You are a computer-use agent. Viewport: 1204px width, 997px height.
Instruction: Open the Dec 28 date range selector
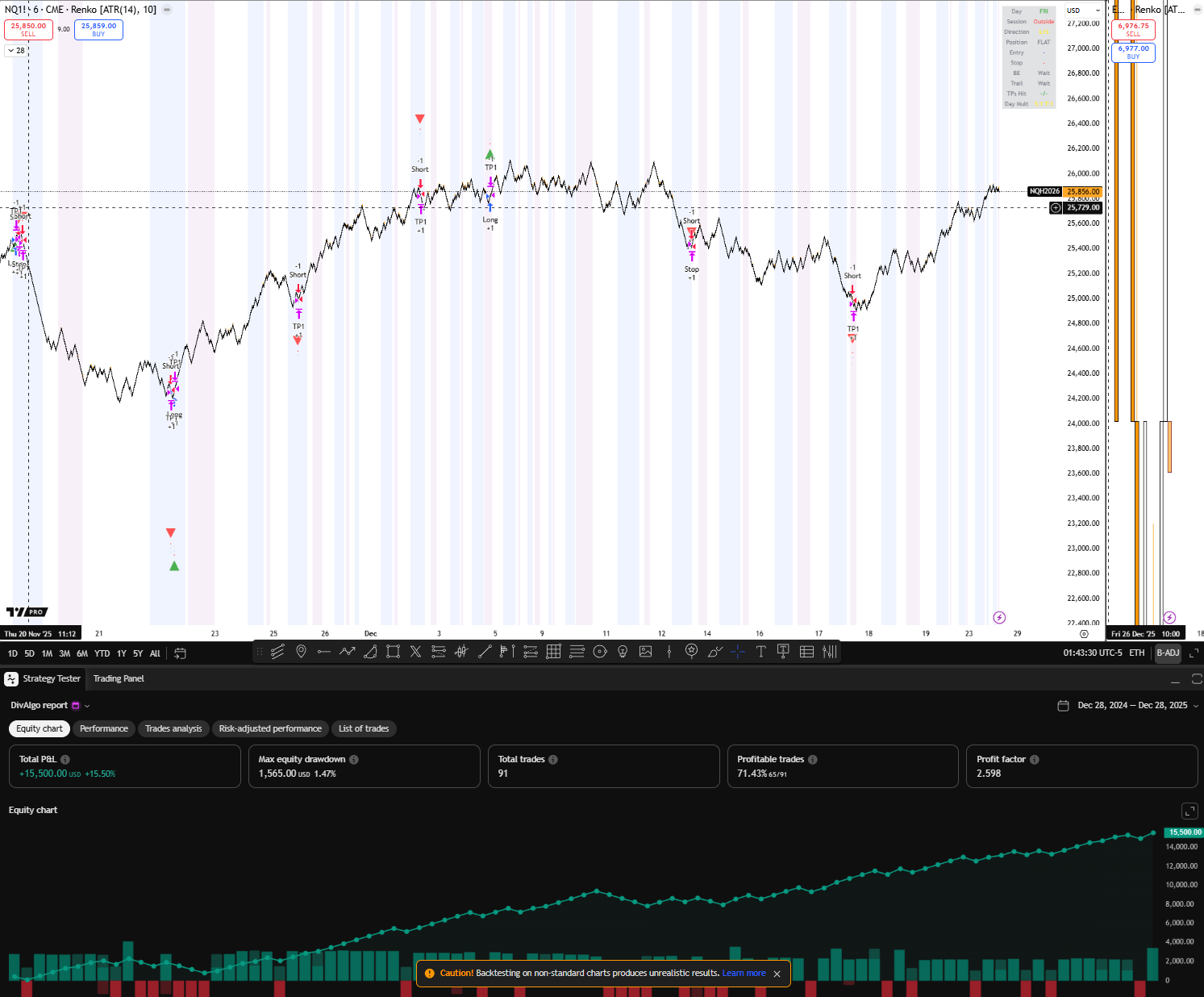point(1127,705)
